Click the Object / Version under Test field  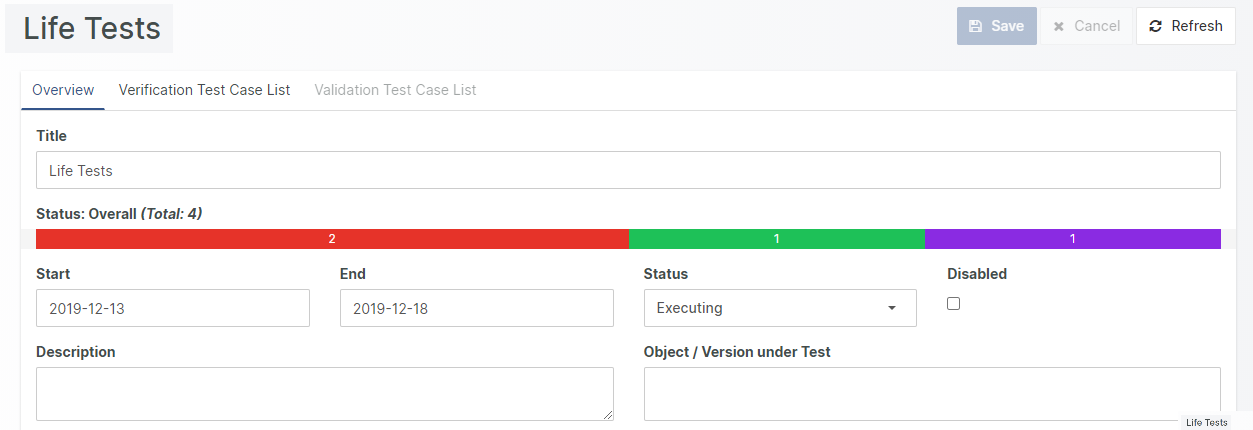point(931,393)
